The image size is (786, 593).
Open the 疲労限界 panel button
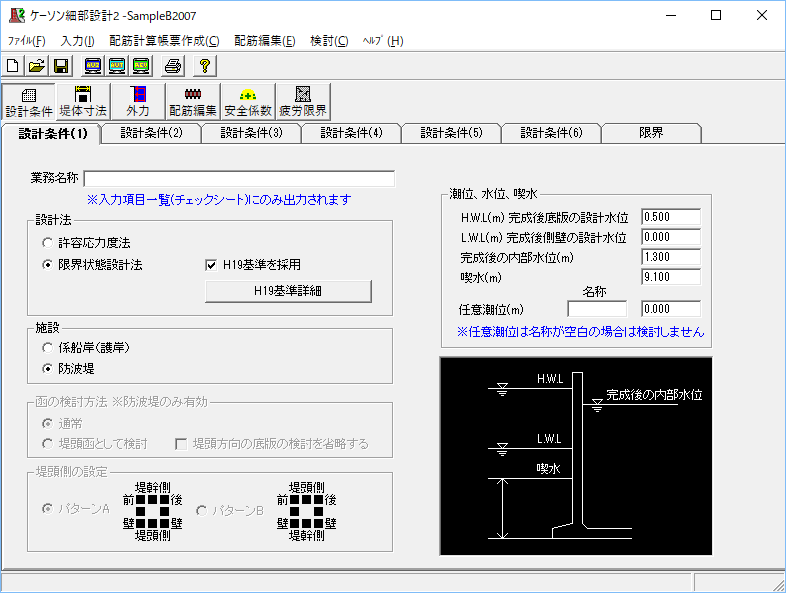pyautogui.click(x=303, y=102)
